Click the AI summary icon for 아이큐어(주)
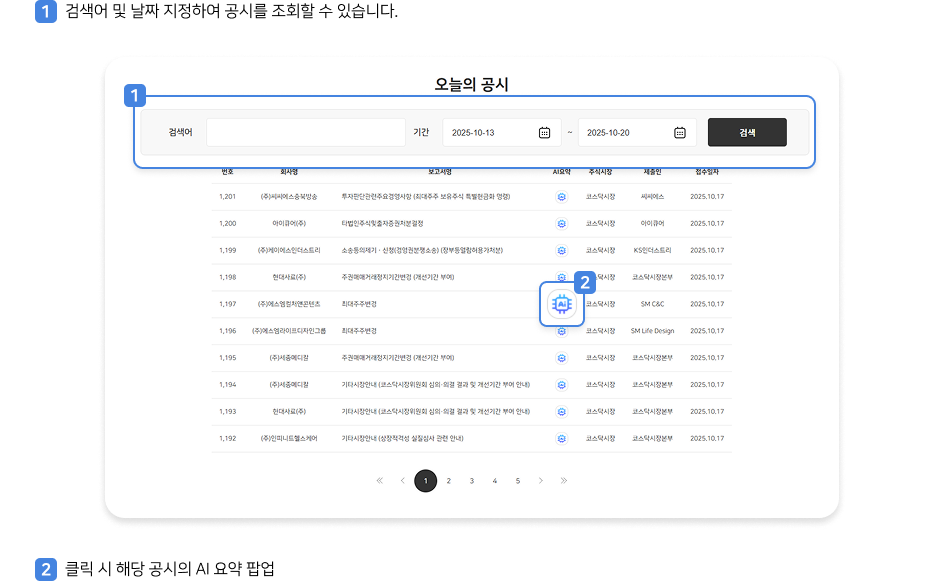 562,223
